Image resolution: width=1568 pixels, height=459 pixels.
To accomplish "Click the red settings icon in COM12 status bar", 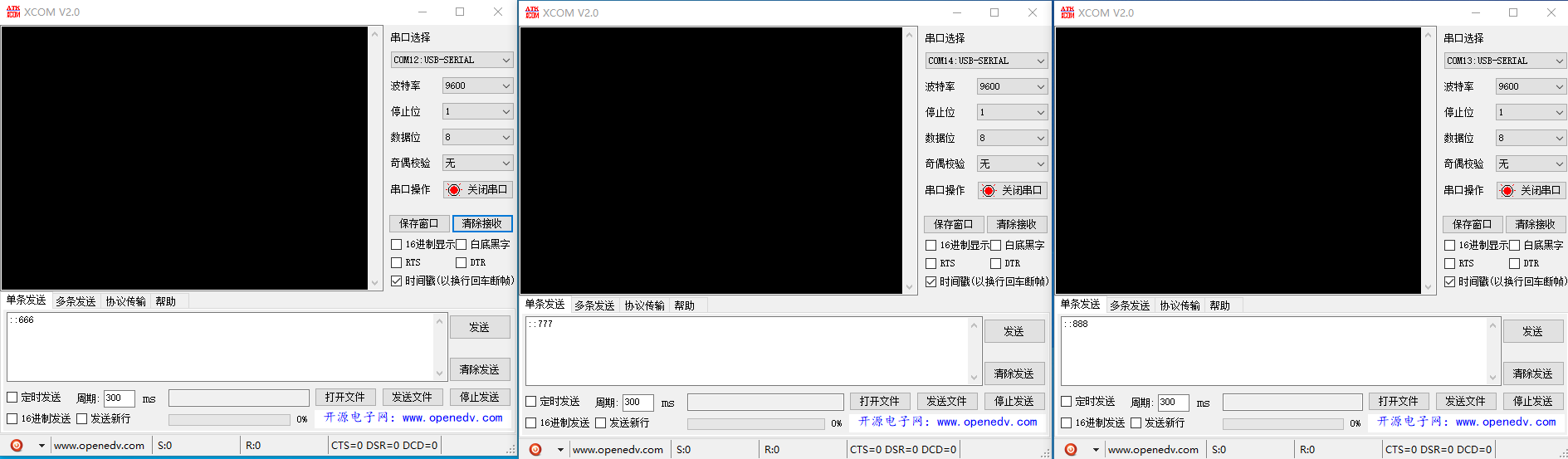I will tap(17, 445).
